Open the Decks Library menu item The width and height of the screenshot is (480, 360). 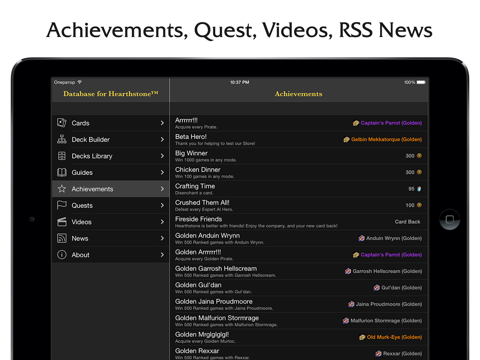tap(110, 156)
